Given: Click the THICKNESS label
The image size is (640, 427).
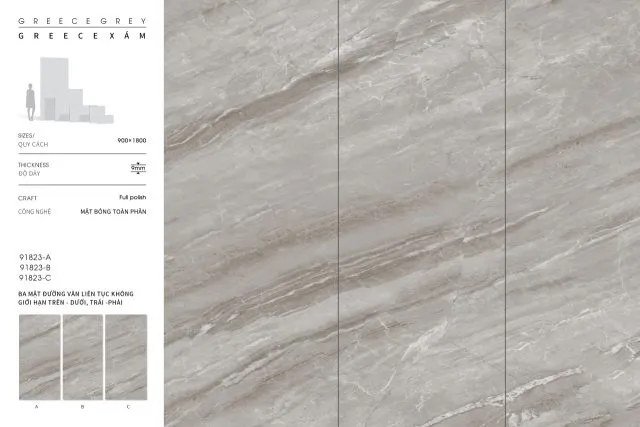Looking at the screenshot, I should pyautogui.click(x=33, y=165).
